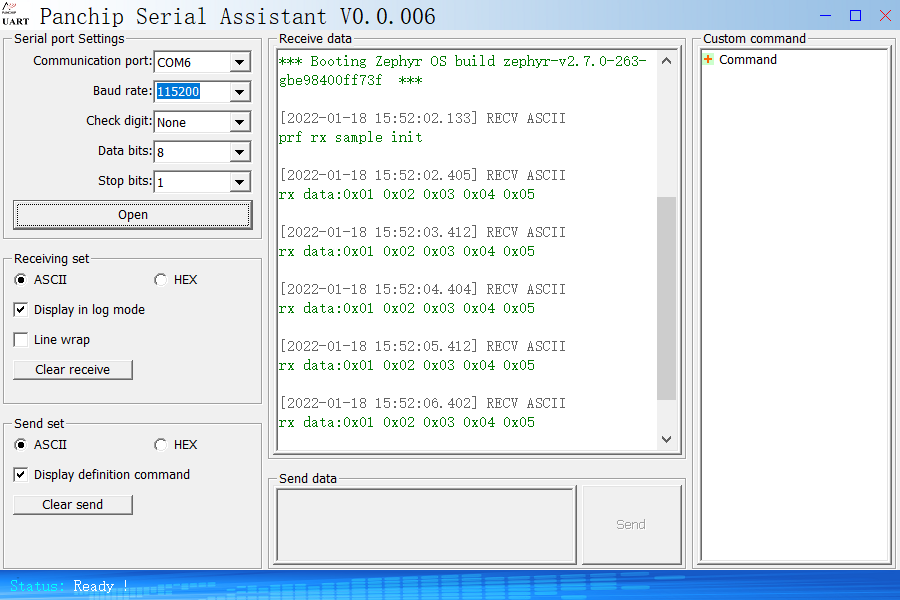Select HEX in Send set
Image resolution: width=900 pixels, height=600 pixels.
(x=176, y=444)
